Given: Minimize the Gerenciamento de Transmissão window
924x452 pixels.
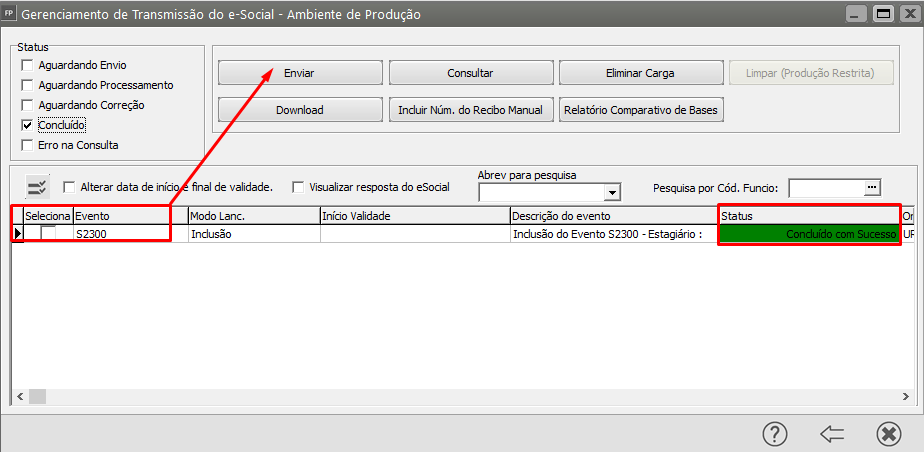Looking at the screenshot, I should [857, 14].
